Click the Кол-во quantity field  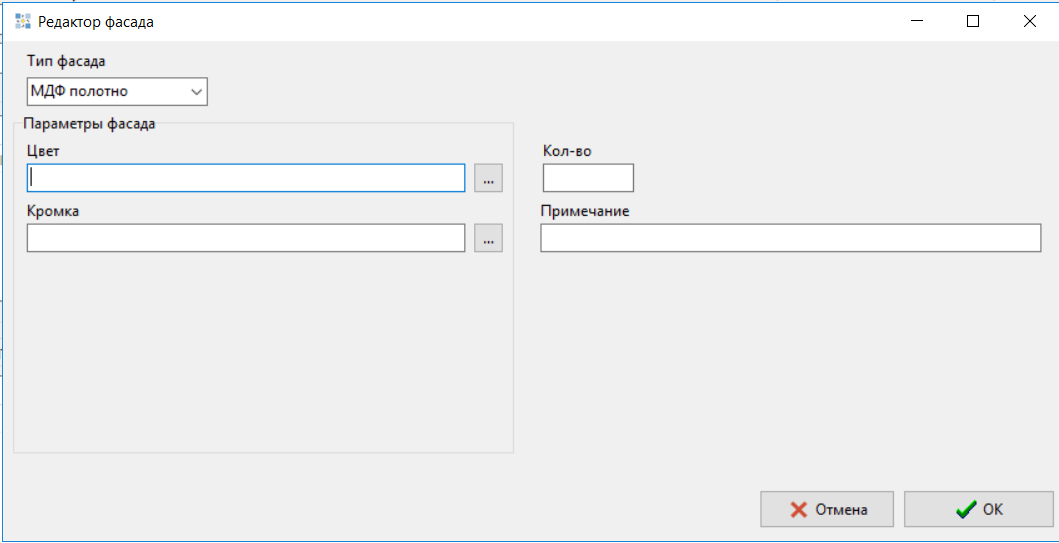pos(588,178)
